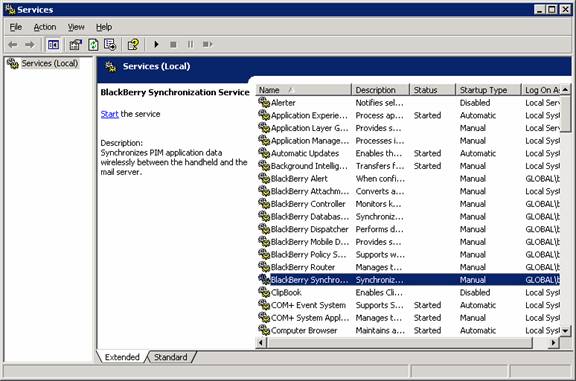Click the Start the service link
The image size is (576, 381).
(x=109, y=114)
